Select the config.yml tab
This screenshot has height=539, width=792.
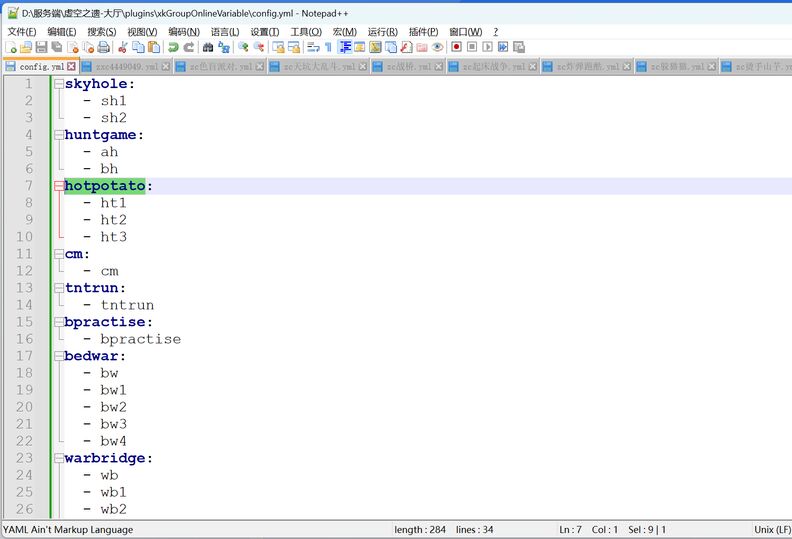42,67
